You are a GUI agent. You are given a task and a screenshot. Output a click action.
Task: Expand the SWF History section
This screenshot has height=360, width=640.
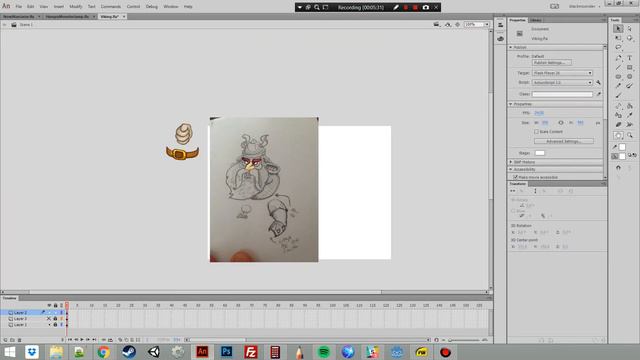511,162
